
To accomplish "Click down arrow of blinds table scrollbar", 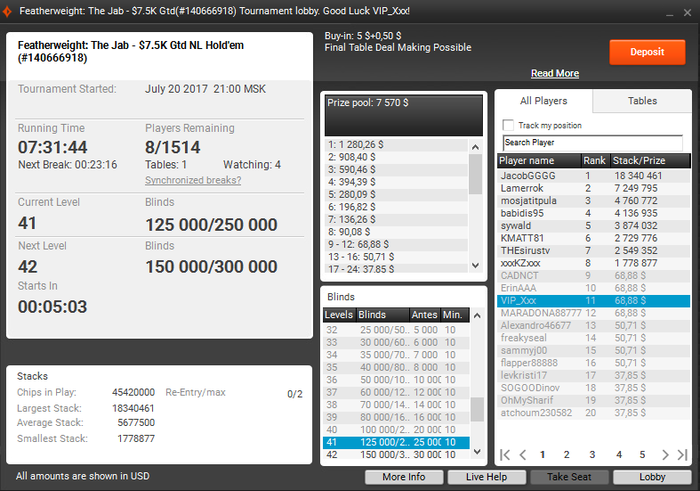I will (x=477, y=451).
